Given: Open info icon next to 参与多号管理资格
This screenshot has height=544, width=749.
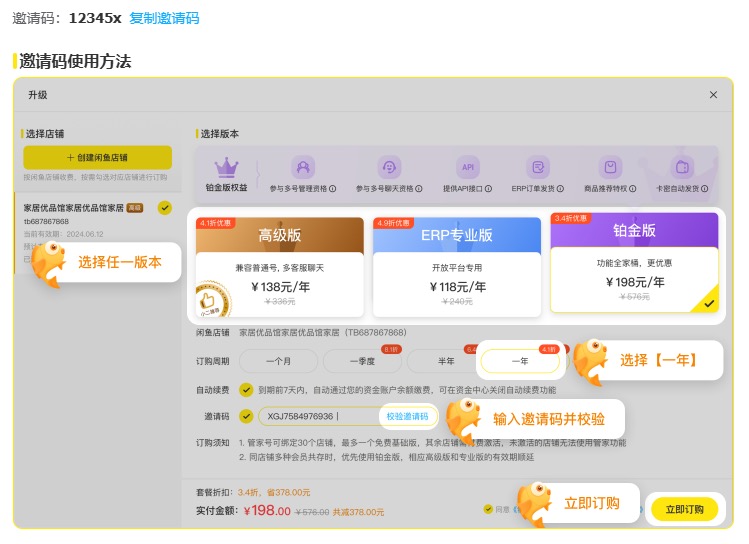Looking at the screenshot, I should tap(332, 189).
